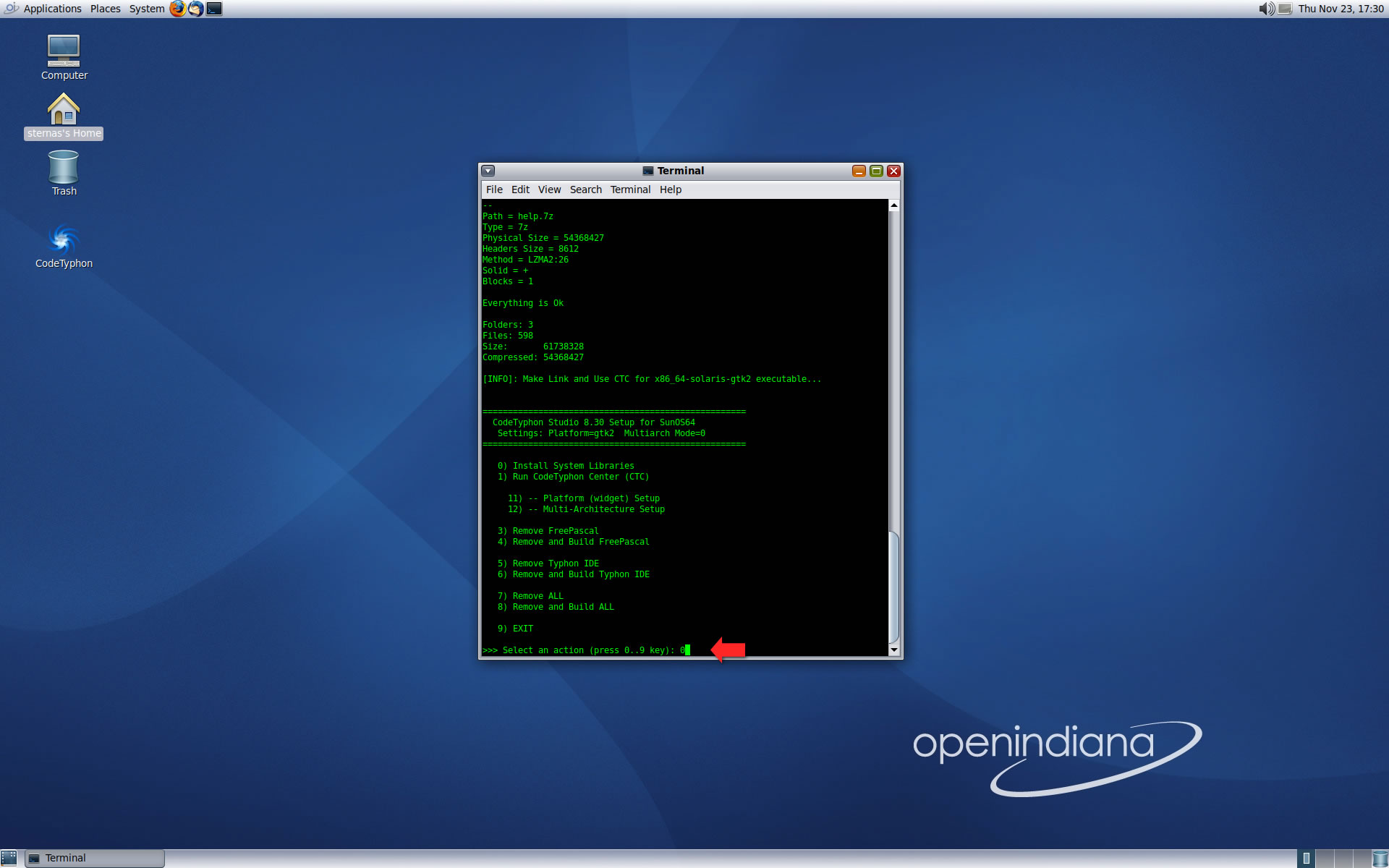
Task: Minimize the Terminal window
Action: point(859,171)
